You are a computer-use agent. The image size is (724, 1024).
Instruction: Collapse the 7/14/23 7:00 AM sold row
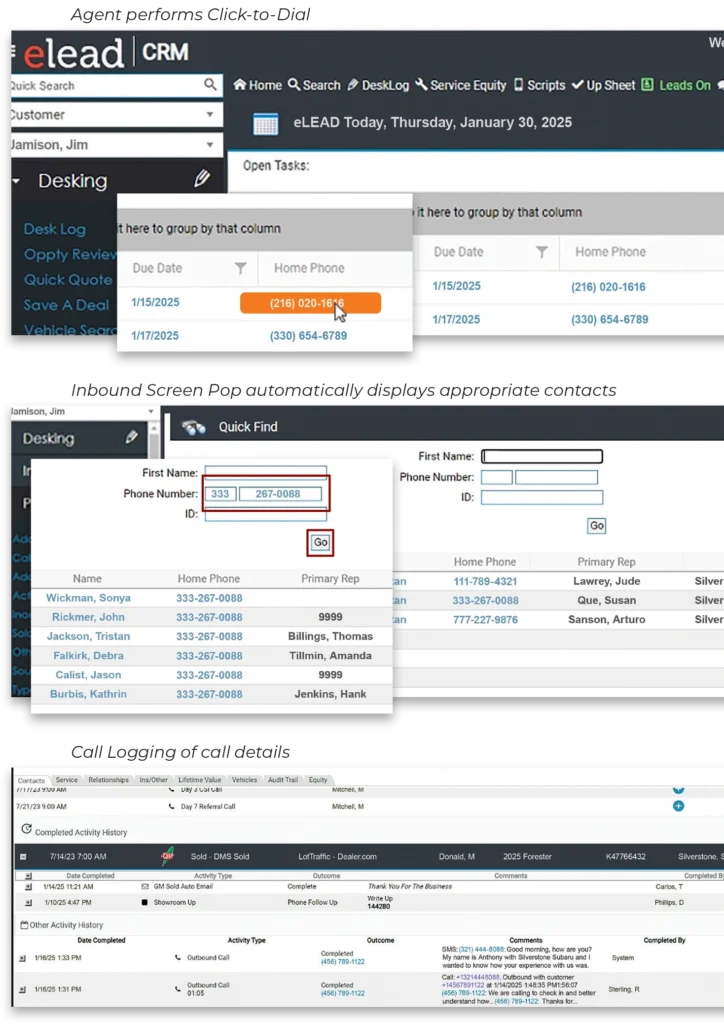click(23, 857)
